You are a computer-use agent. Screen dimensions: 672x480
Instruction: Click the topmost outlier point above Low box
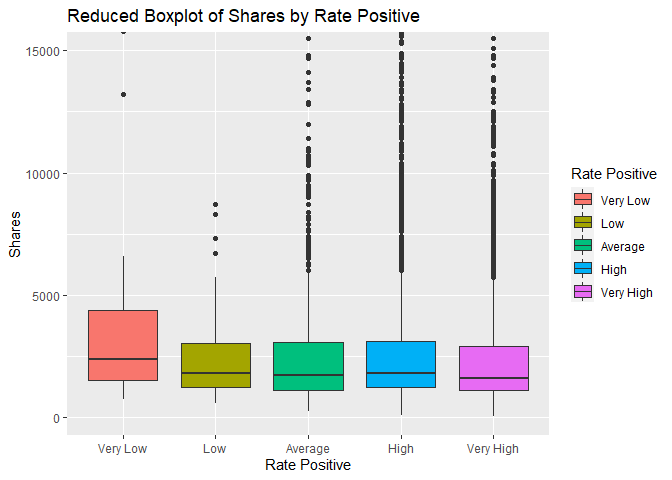215,204
